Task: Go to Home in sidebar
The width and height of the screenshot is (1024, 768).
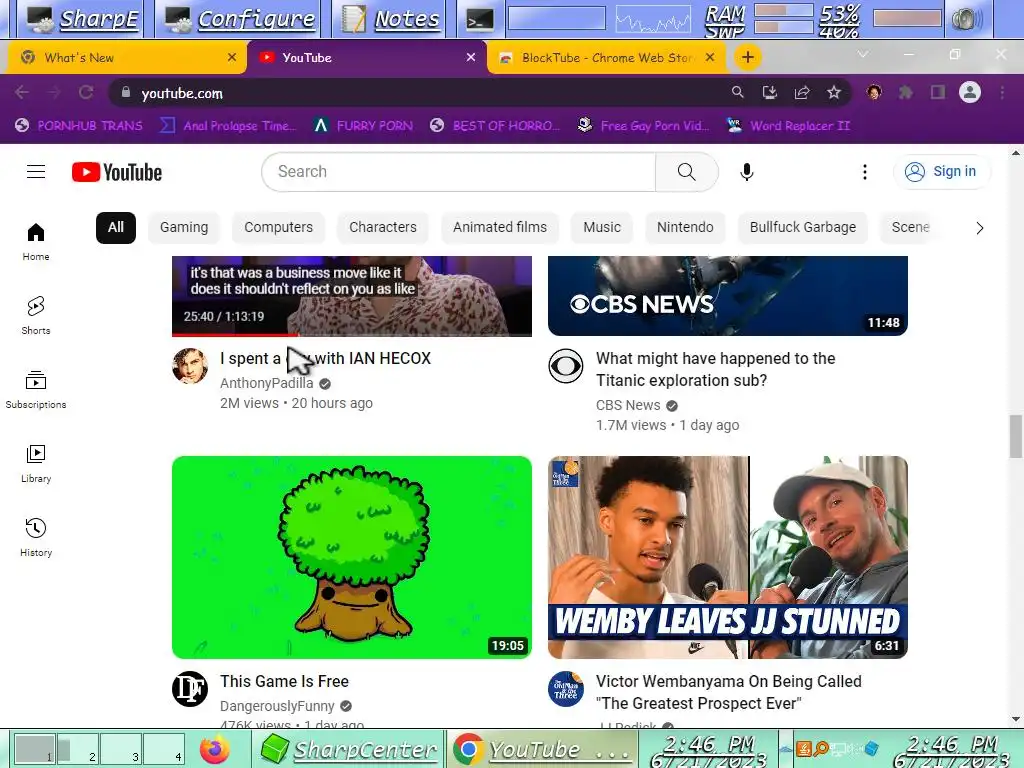Action: click(x=36, y=242)
